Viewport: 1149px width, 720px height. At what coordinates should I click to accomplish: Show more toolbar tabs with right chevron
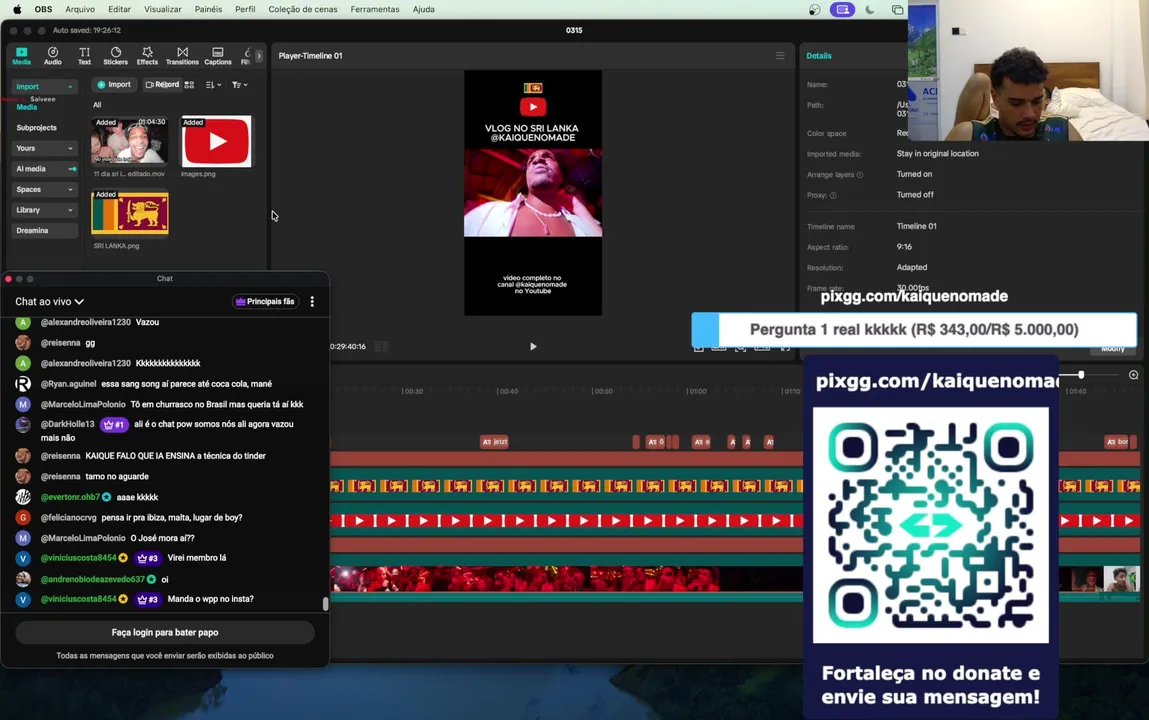pyautogui.click(x=259, y=56)
